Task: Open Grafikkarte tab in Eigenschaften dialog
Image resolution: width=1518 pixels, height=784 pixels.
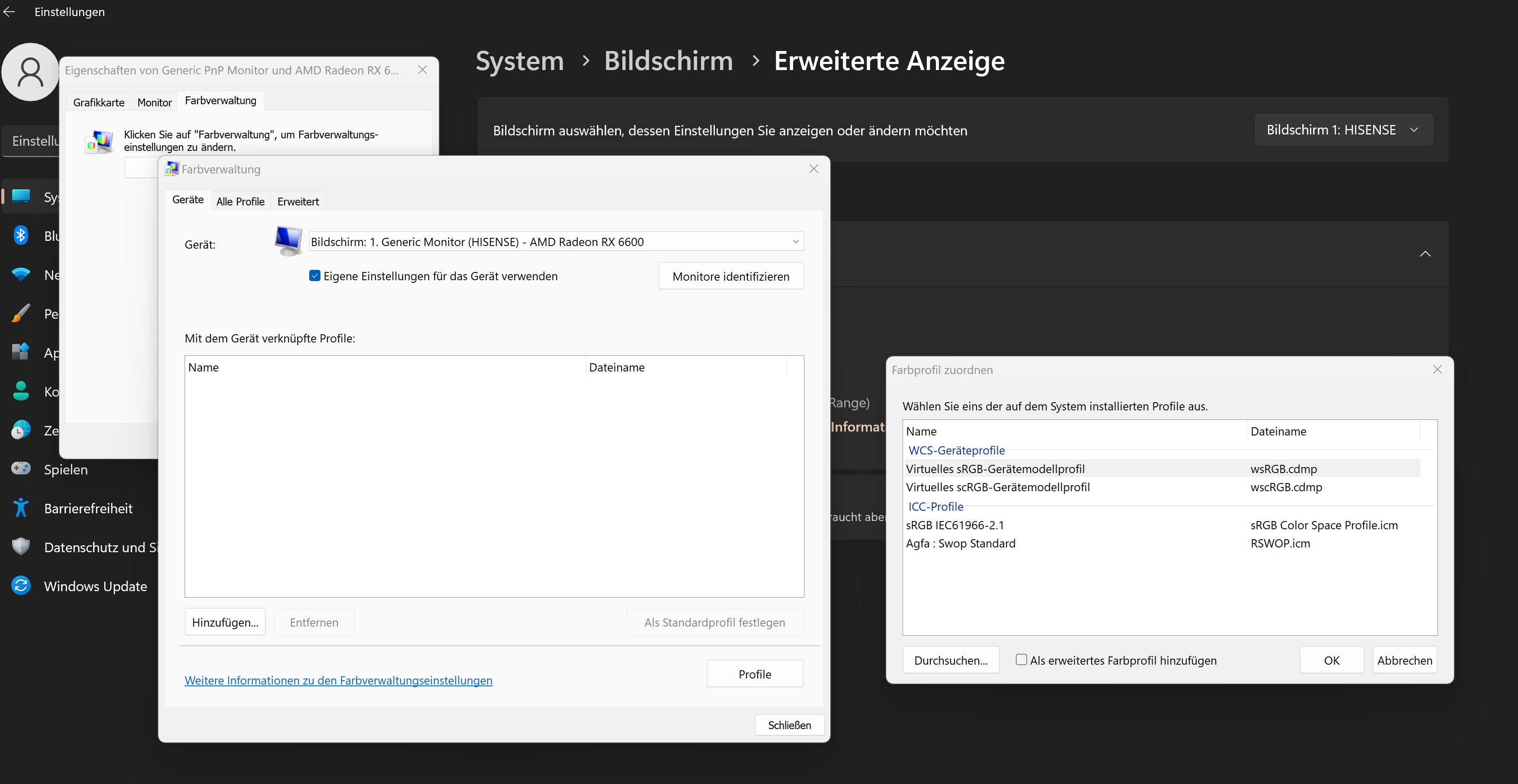Action: tap(99, 102)
